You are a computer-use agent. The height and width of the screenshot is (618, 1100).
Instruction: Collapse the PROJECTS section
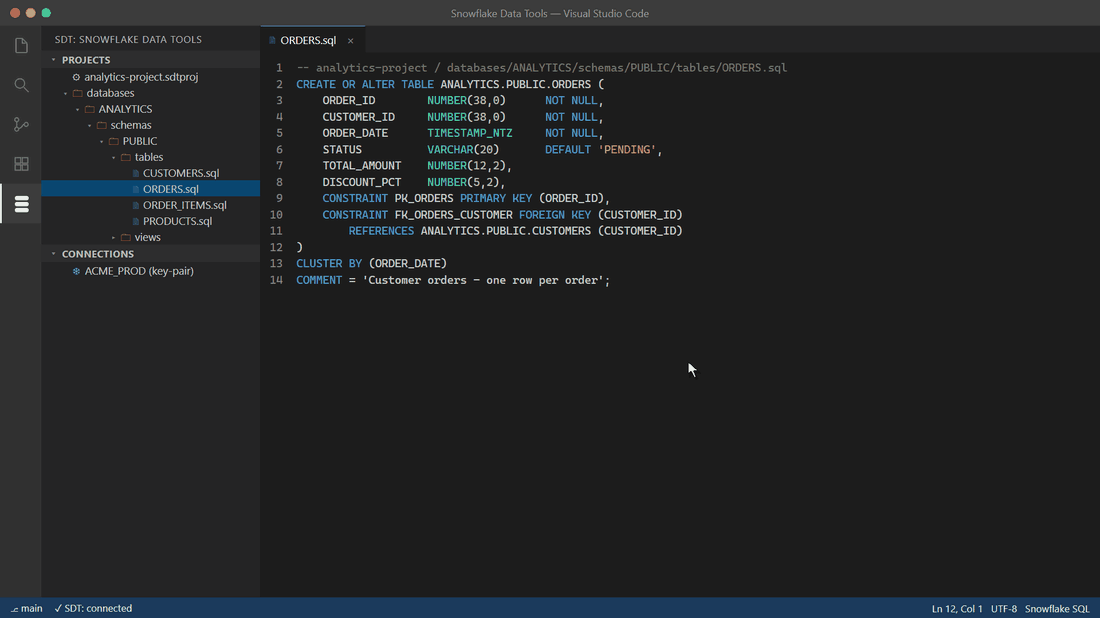coord(53,60)
